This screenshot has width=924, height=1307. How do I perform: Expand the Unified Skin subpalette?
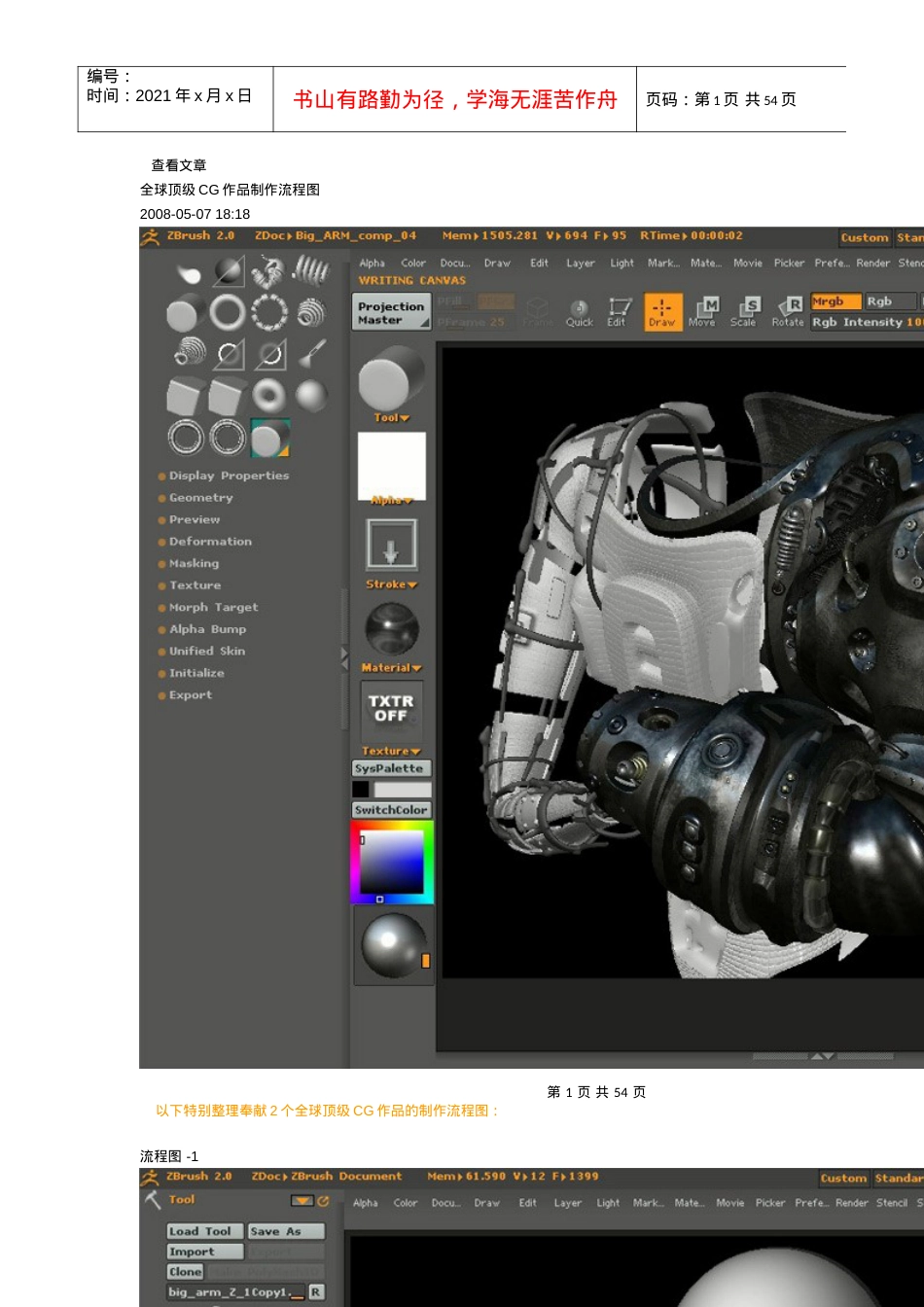click(x=207, y=652)
